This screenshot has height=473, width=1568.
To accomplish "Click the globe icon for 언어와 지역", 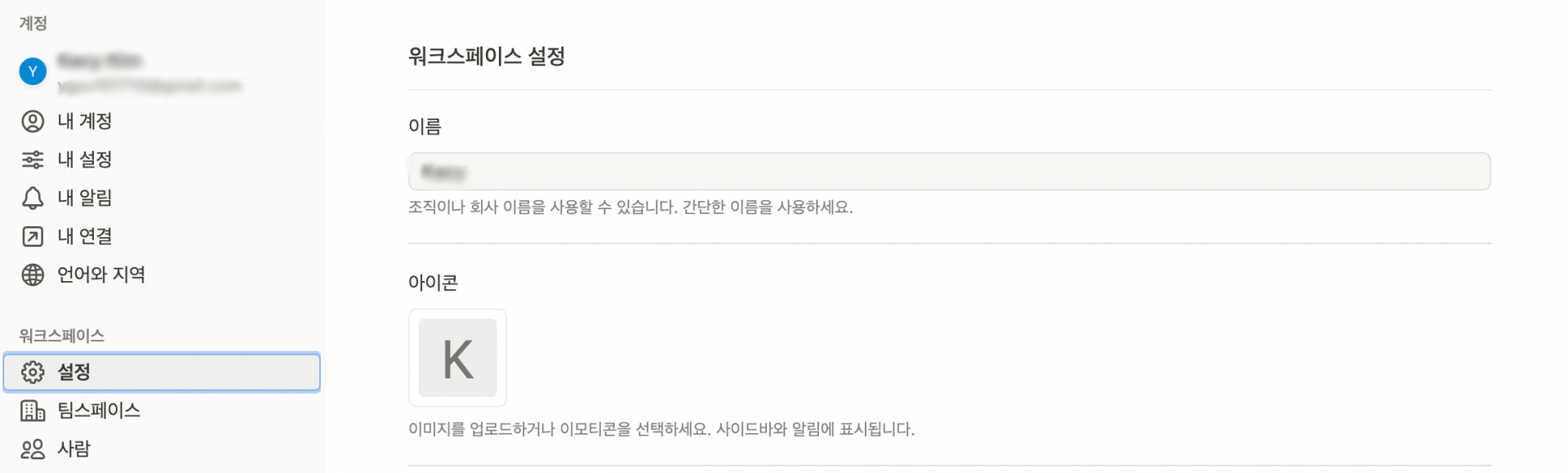I will tap(33, 274).
